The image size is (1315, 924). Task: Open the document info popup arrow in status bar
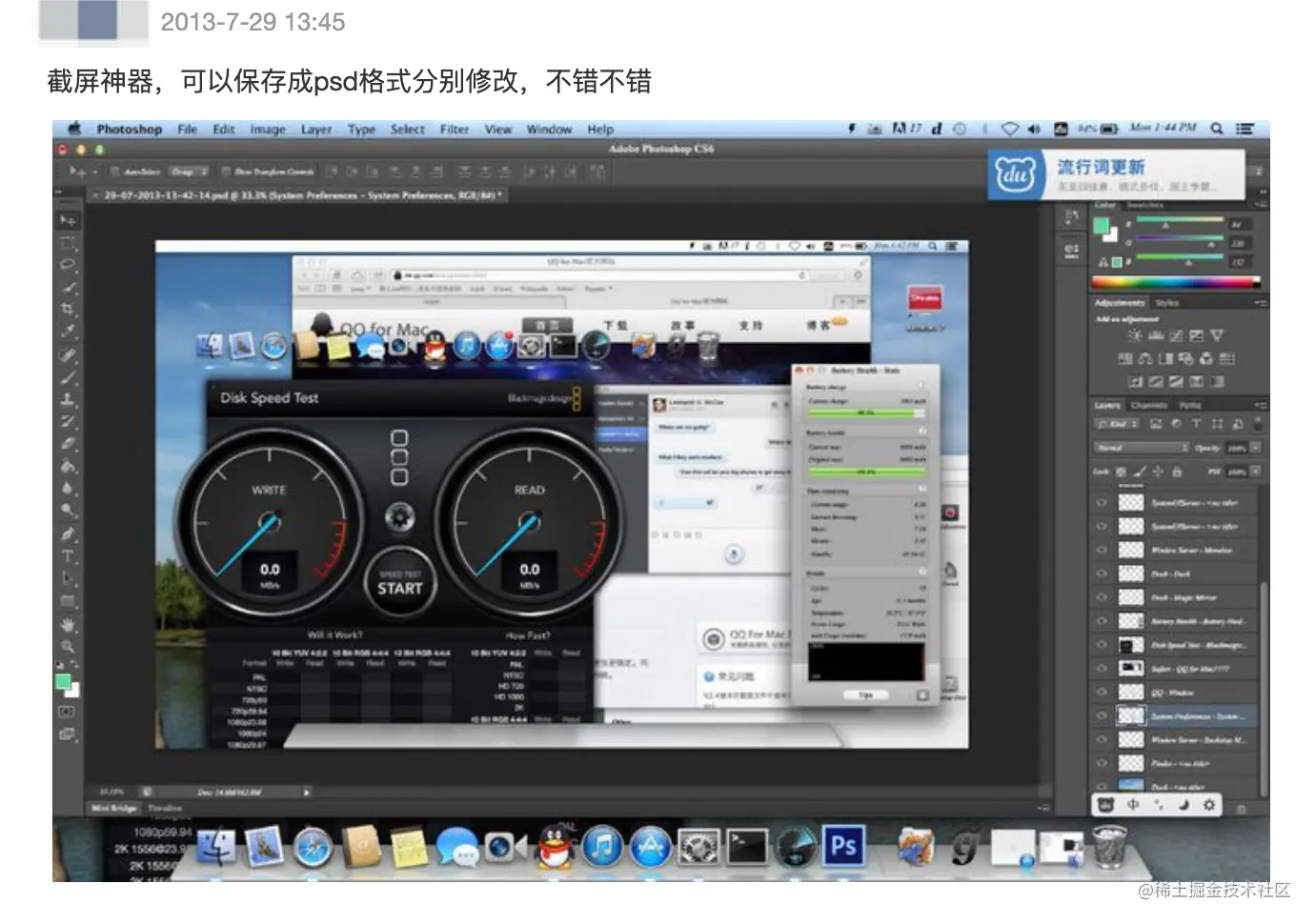pyautogui.click(x=307, y=792)
